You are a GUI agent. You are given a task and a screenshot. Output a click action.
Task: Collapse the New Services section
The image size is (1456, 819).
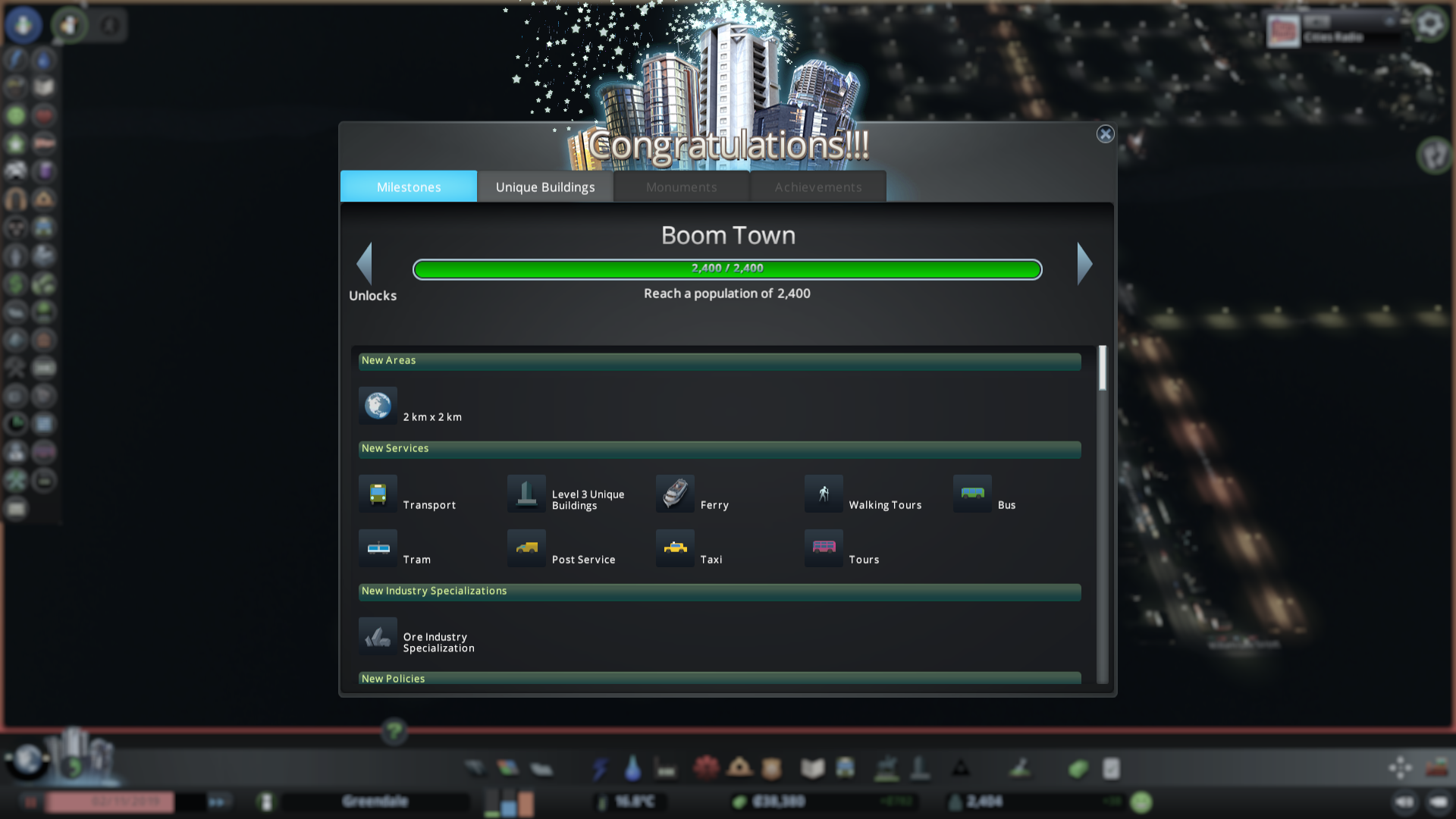pyautogui.click(x=719, y=449)
